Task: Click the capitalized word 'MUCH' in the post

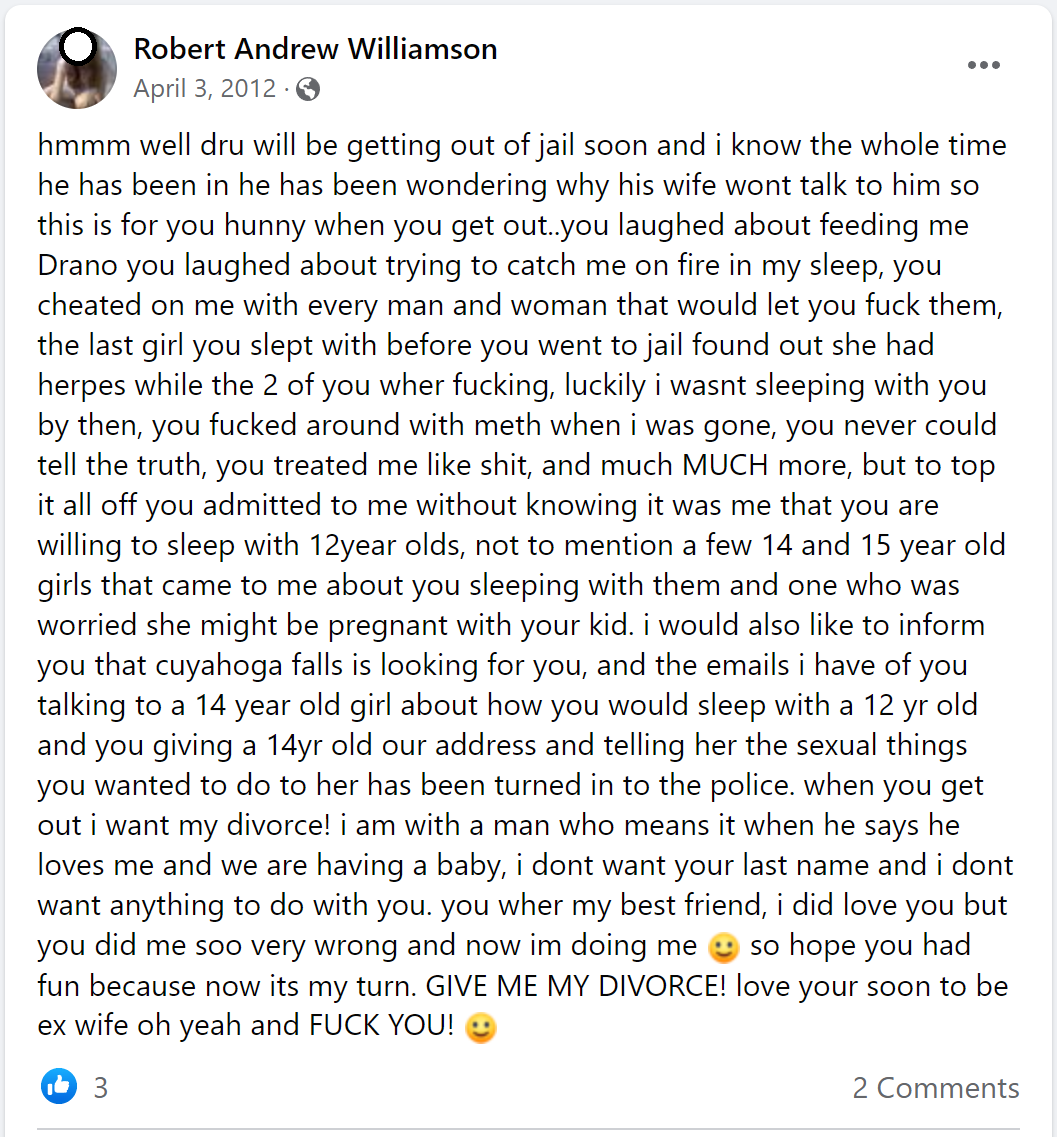Action: point(725,466)
